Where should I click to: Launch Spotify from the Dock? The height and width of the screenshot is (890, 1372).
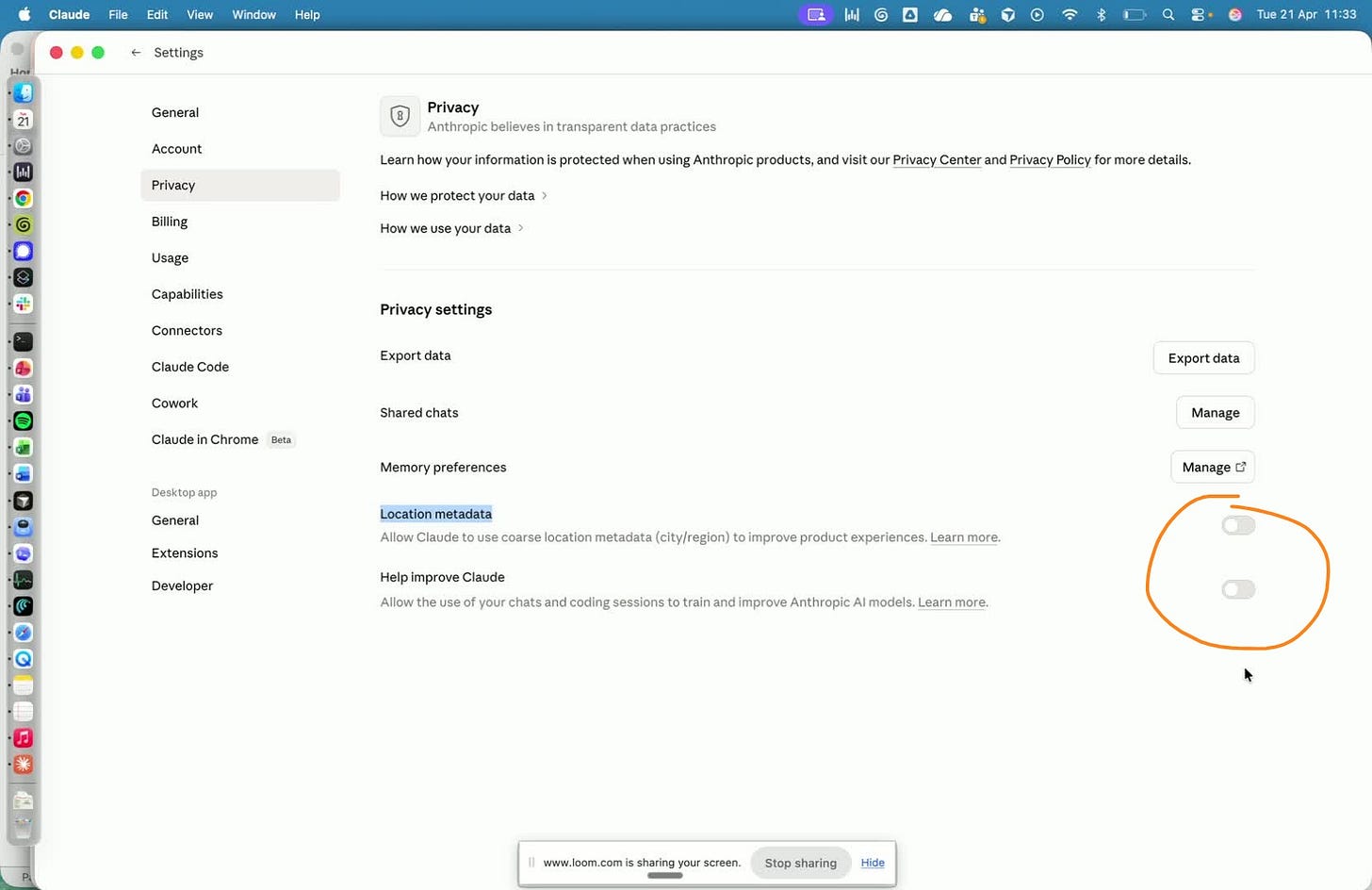coord(24,420)
